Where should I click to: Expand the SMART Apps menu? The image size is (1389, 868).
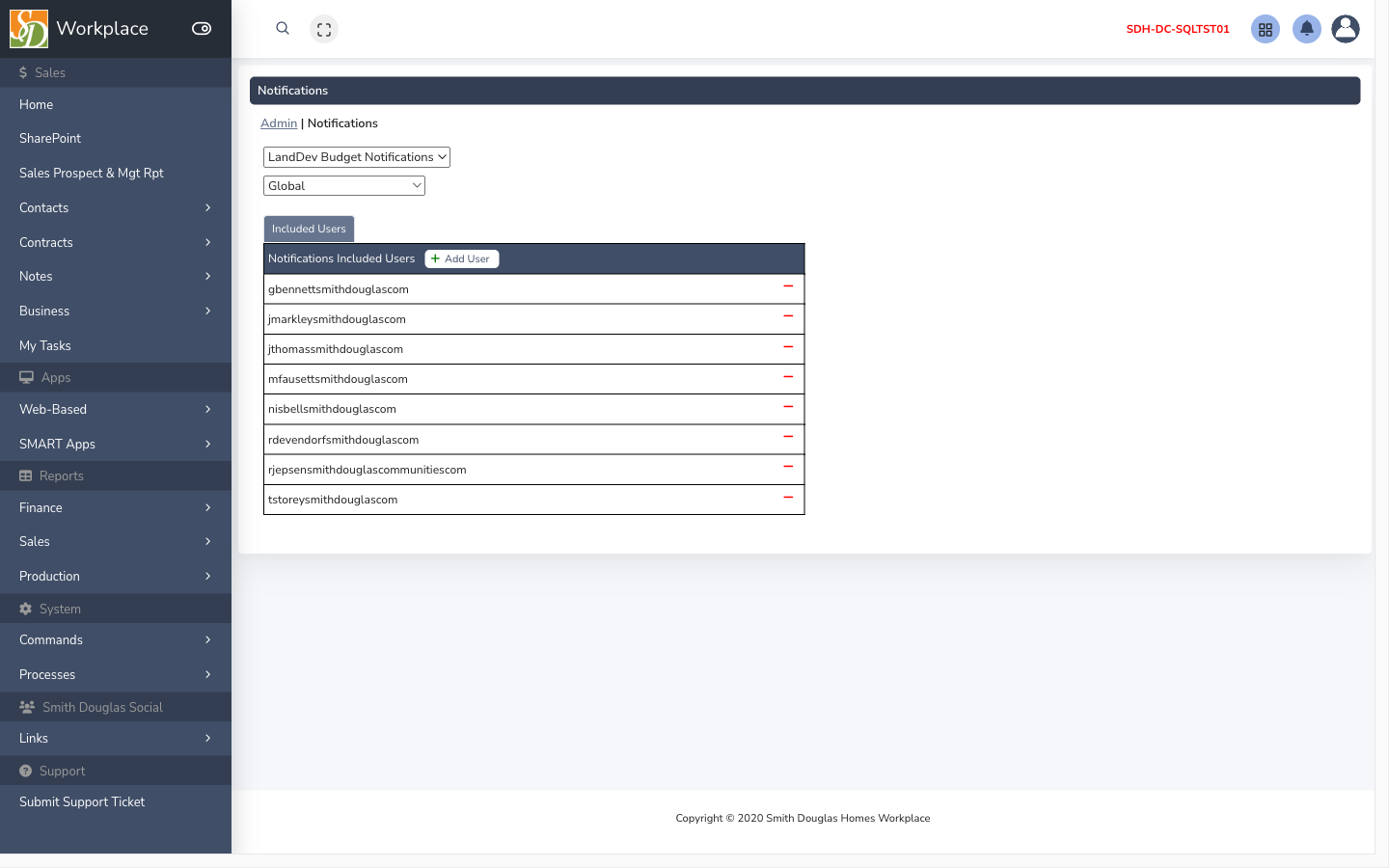pyautogui.click(x=116, y=444)
